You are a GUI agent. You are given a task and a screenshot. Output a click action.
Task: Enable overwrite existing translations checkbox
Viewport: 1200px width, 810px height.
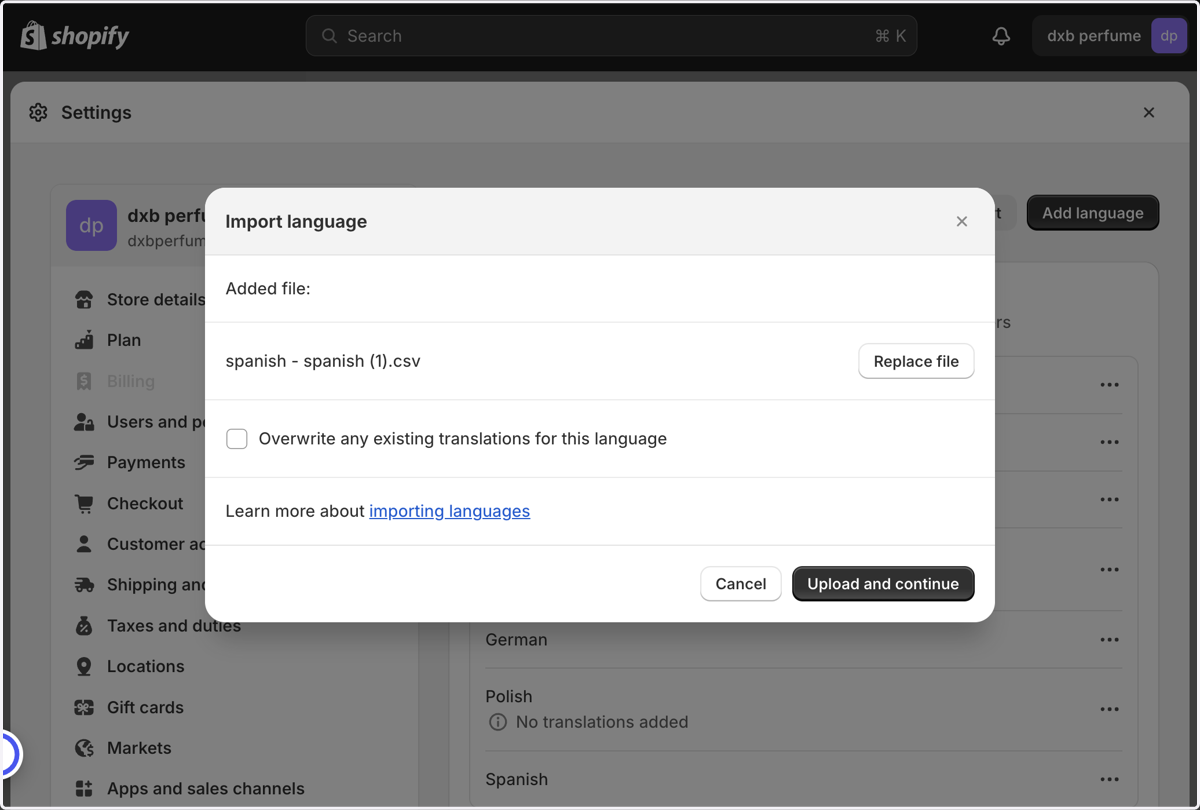pos(237,439)
